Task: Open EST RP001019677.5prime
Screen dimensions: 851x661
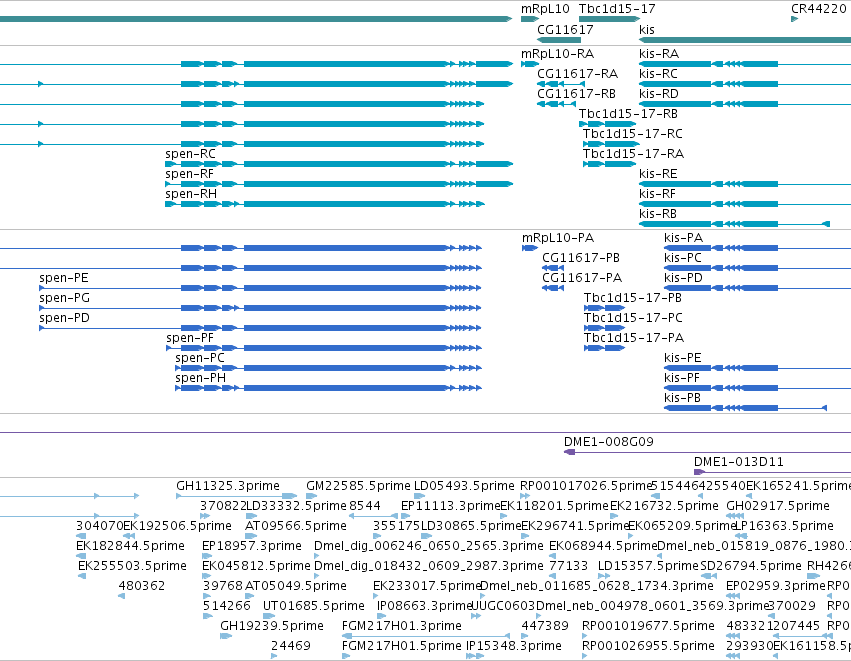Action: tap(648, 627)
